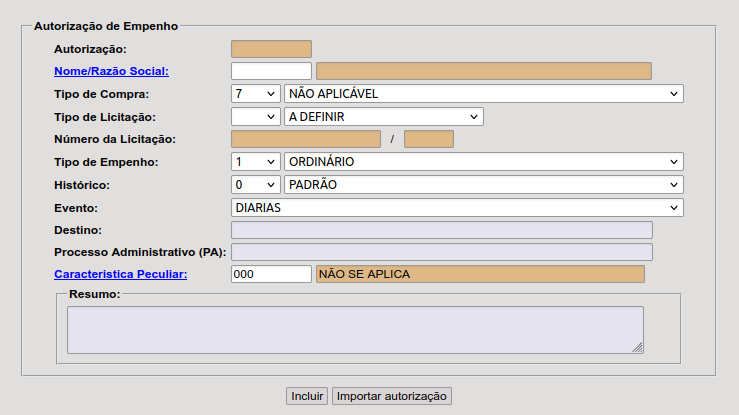The image size is (739, 415).
Task: Expand the PADRÃO history dropdown
Action: coord(483,185)
